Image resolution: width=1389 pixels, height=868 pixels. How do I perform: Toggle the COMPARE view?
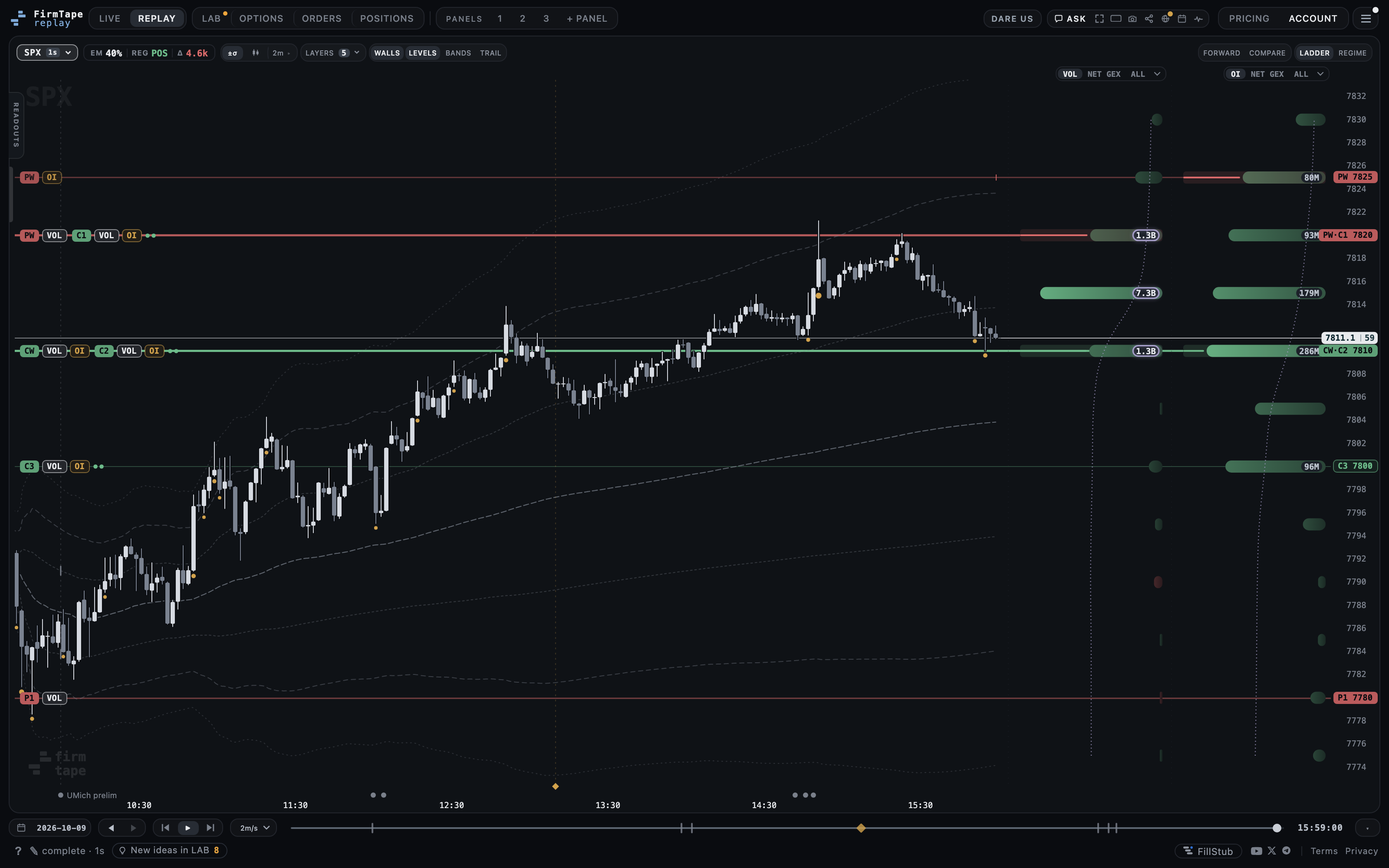point(1267,53)
